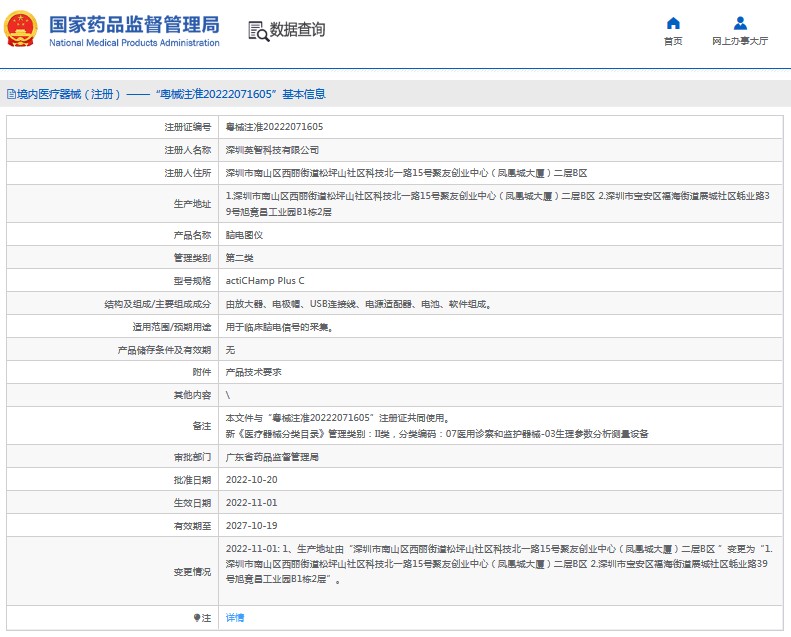Screen dimensions: 791x637
Task: Click the product name 脑电图仪
Action: tap(244, 235)
